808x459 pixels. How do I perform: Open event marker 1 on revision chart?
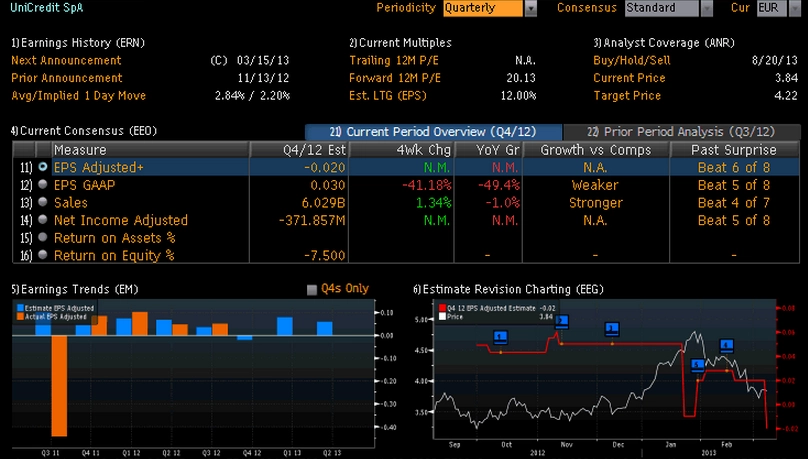tap(500, 337)
